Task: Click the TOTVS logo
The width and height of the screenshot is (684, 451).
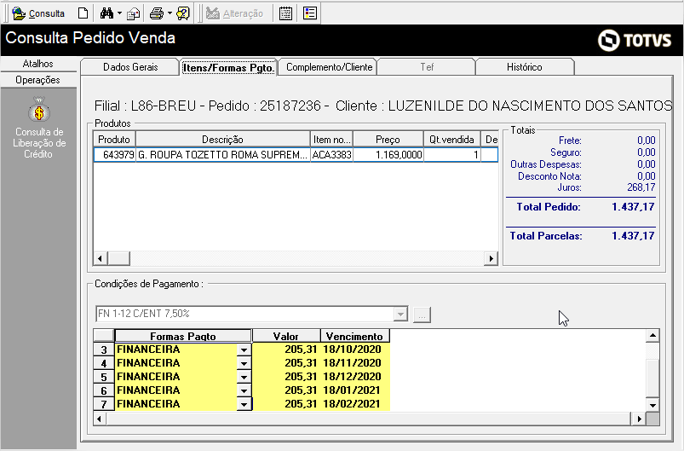Action: tap(635, 41)
